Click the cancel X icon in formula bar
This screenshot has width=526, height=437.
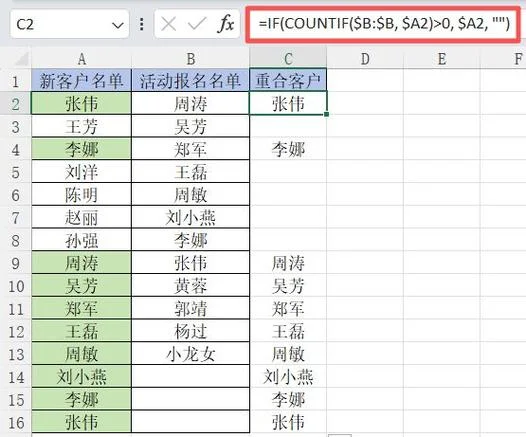[x=168, y=24]
